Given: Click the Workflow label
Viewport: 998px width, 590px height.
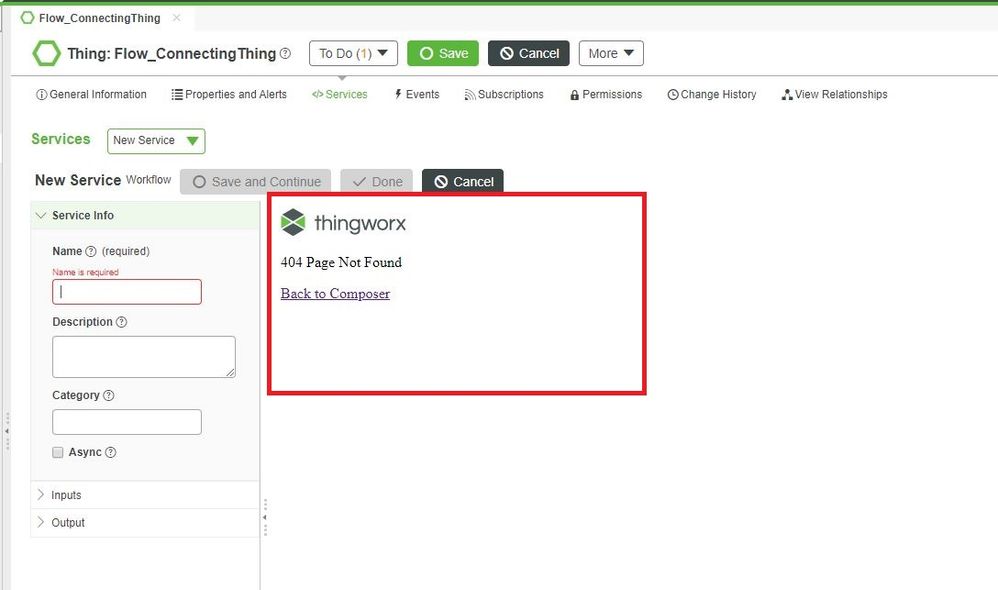Looking at the screenshot, I should coord(149,180).
